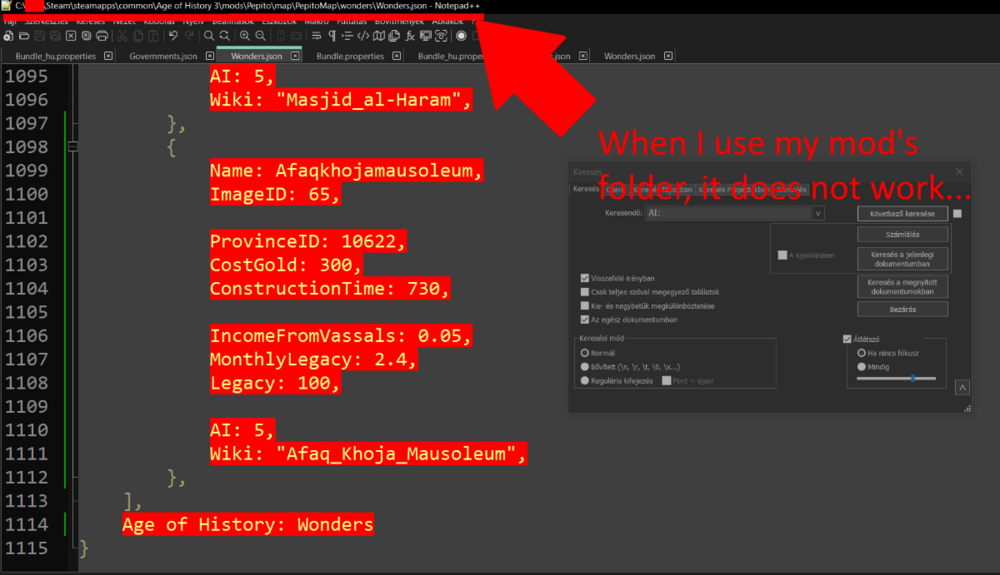The width and height of the screenshot is (1000, 575).
Task: Click the monitoring screen toolbar icon
Action: (x=425, y=36)
